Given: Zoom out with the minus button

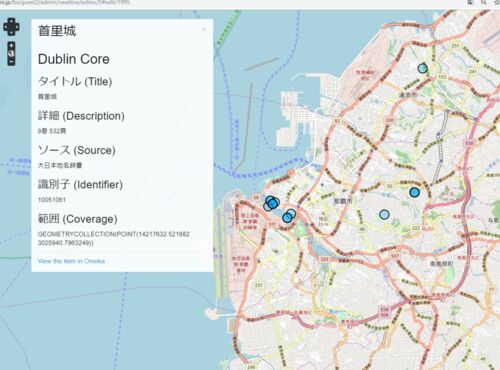Looking at the screenshot, I should tap(11, 62).
